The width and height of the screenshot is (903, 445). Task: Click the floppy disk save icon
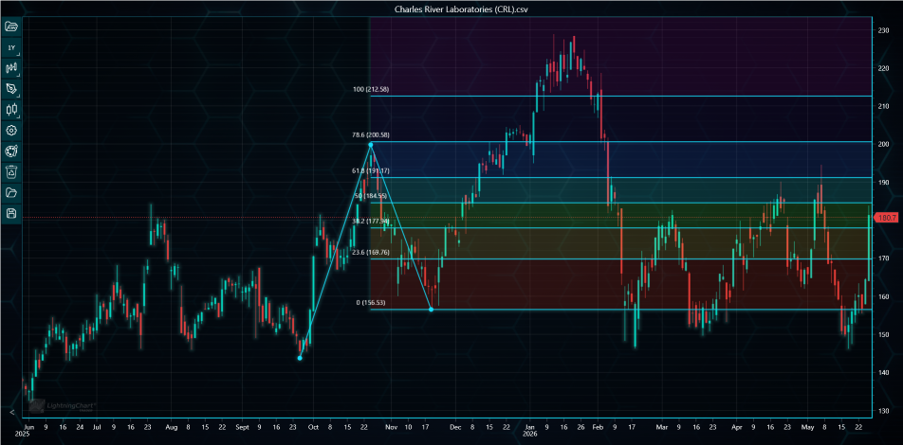point(12,213)
